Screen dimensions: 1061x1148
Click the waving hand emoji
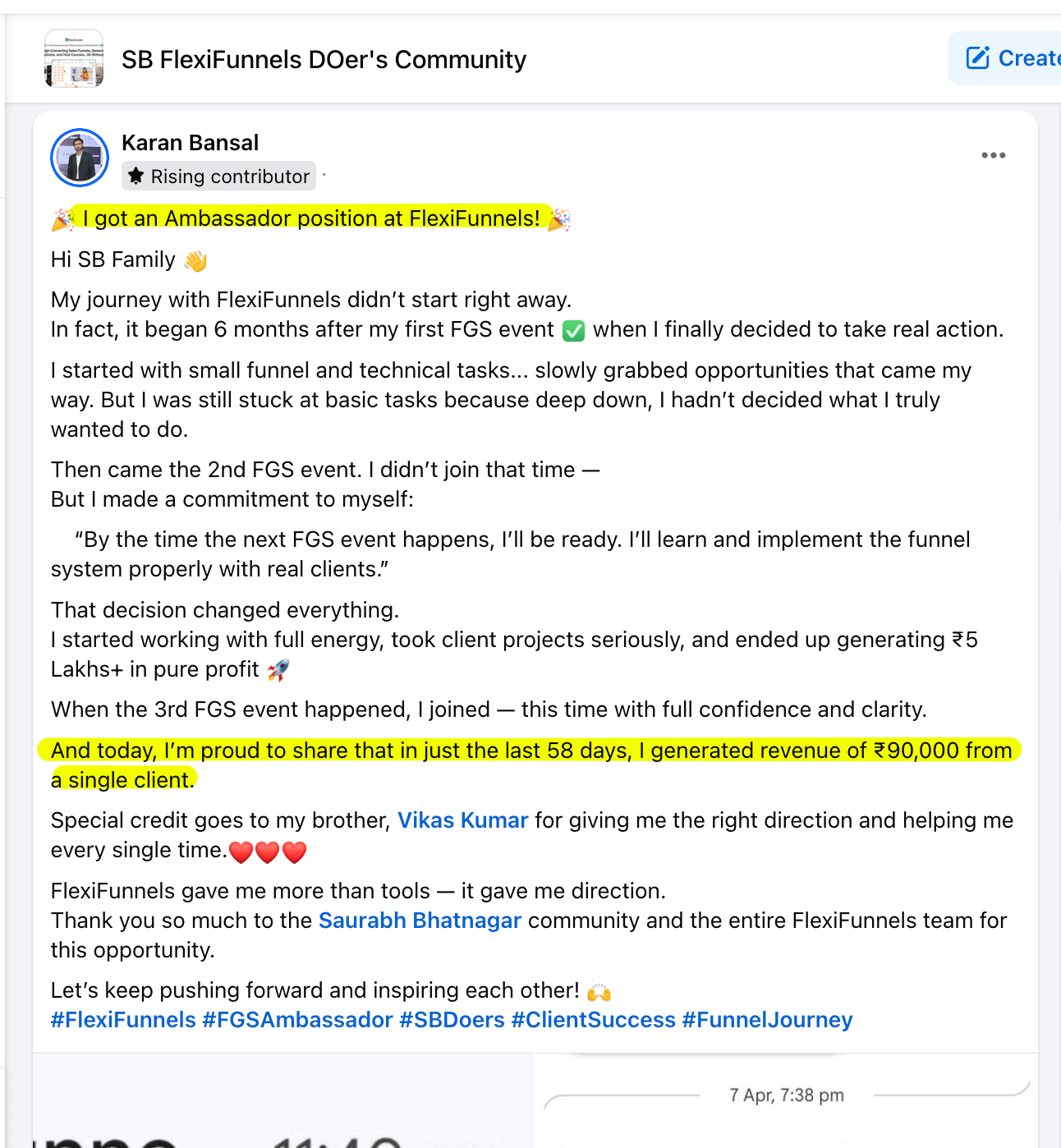[195, 261]
